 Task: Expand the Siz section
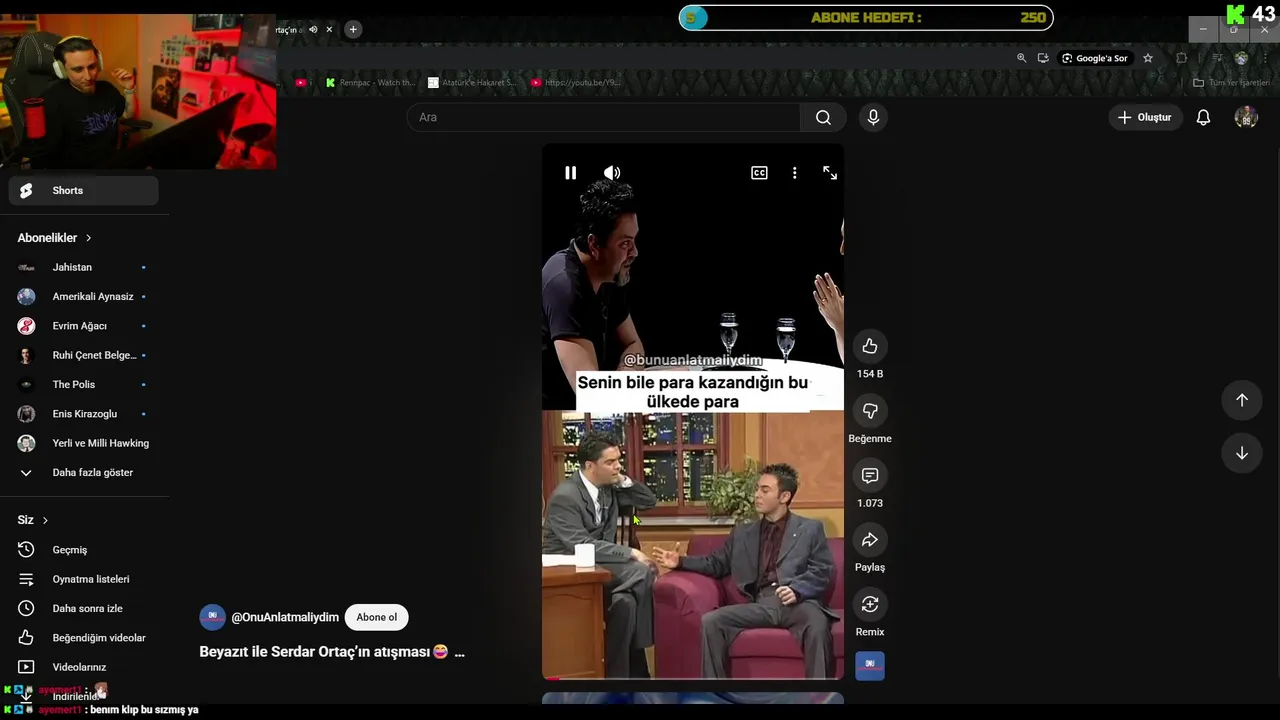pos(32,520)
